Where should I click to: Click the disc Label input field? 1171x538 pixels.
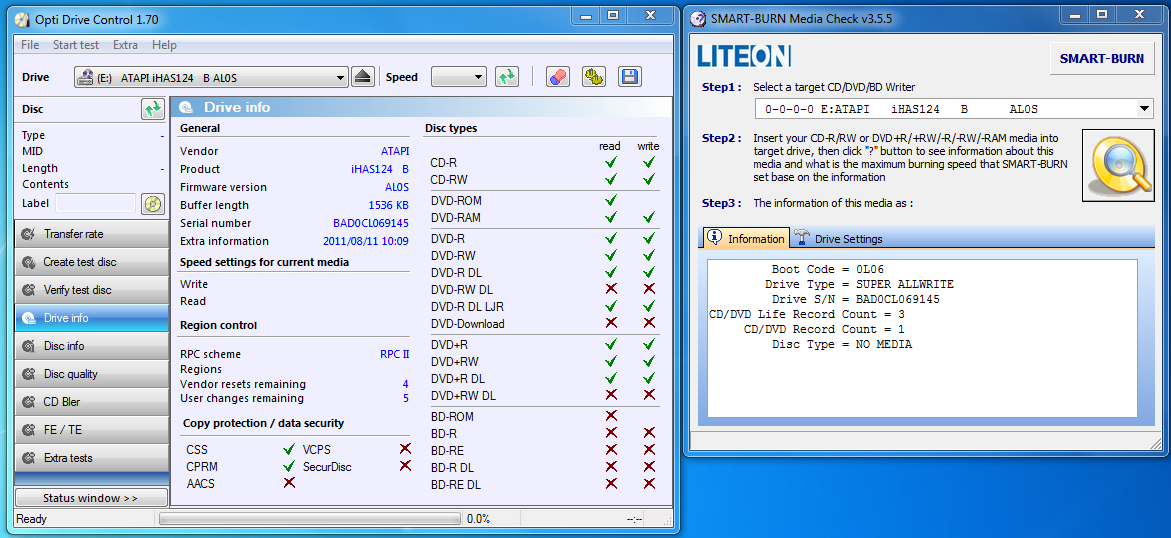coord(96,203)
